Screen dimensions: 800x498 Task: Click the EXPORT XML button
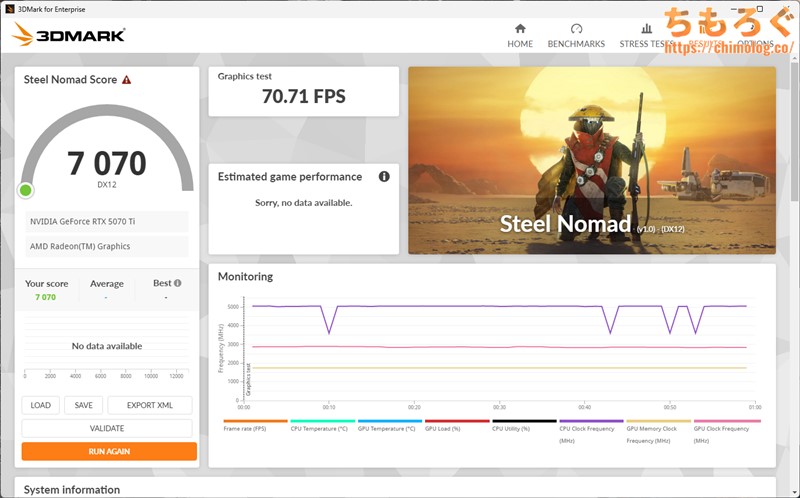coord(149,405)
